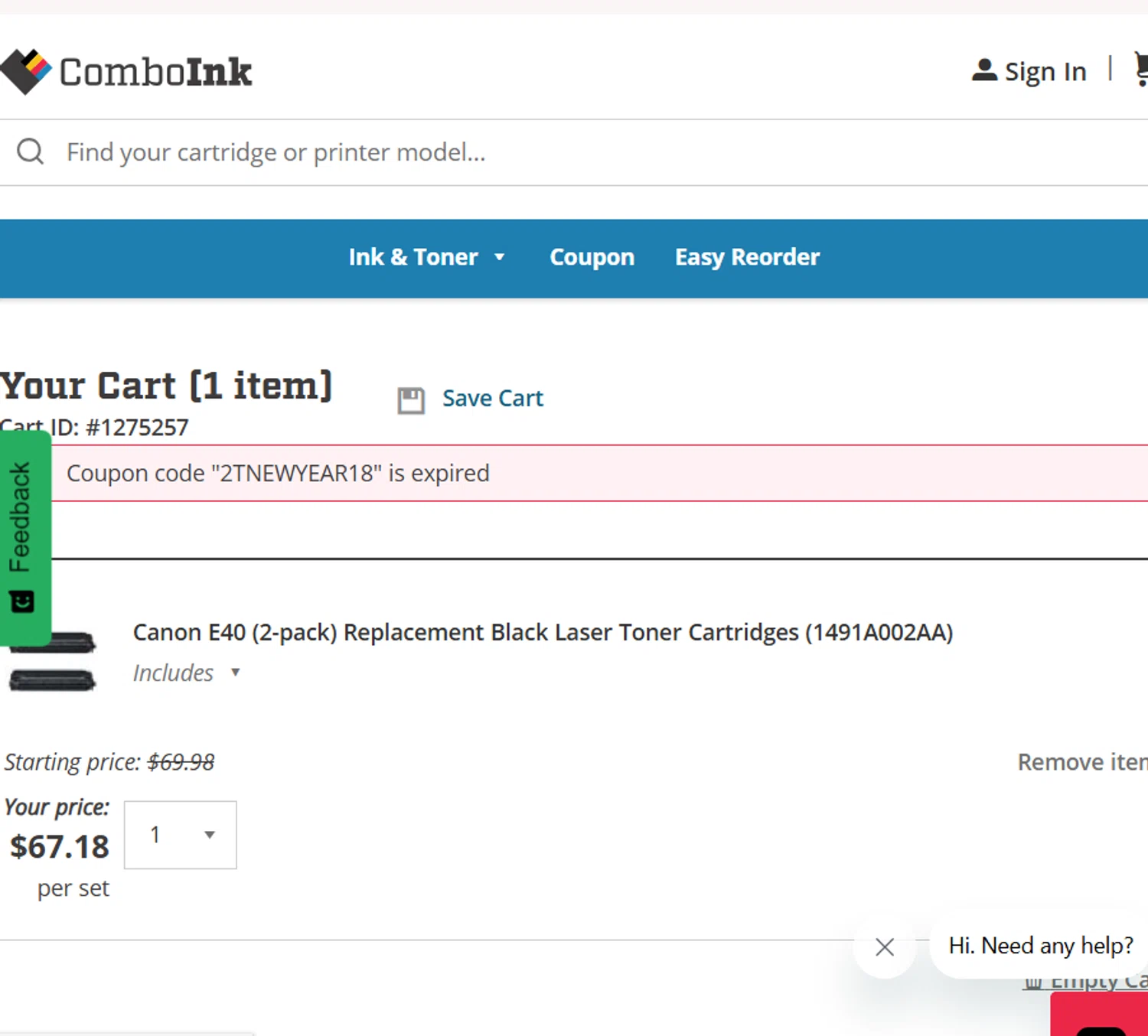This screenshot has height=1036, width=1148.
Task: Open the quantity dropdown showing 1
Action: click(181, 835)
